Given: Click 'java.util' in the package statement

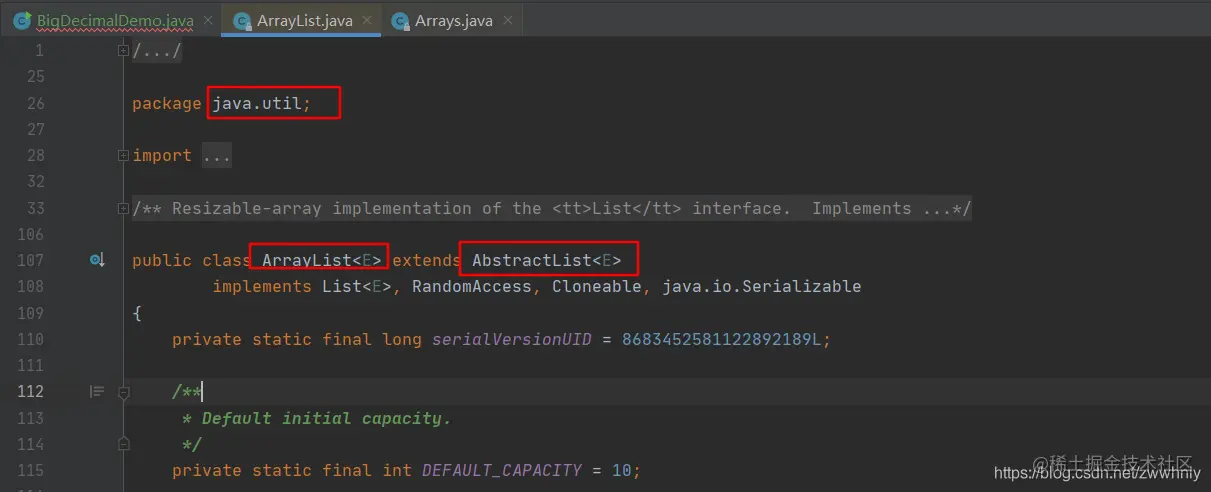Looking at the screenshot, I should [257, 103].
